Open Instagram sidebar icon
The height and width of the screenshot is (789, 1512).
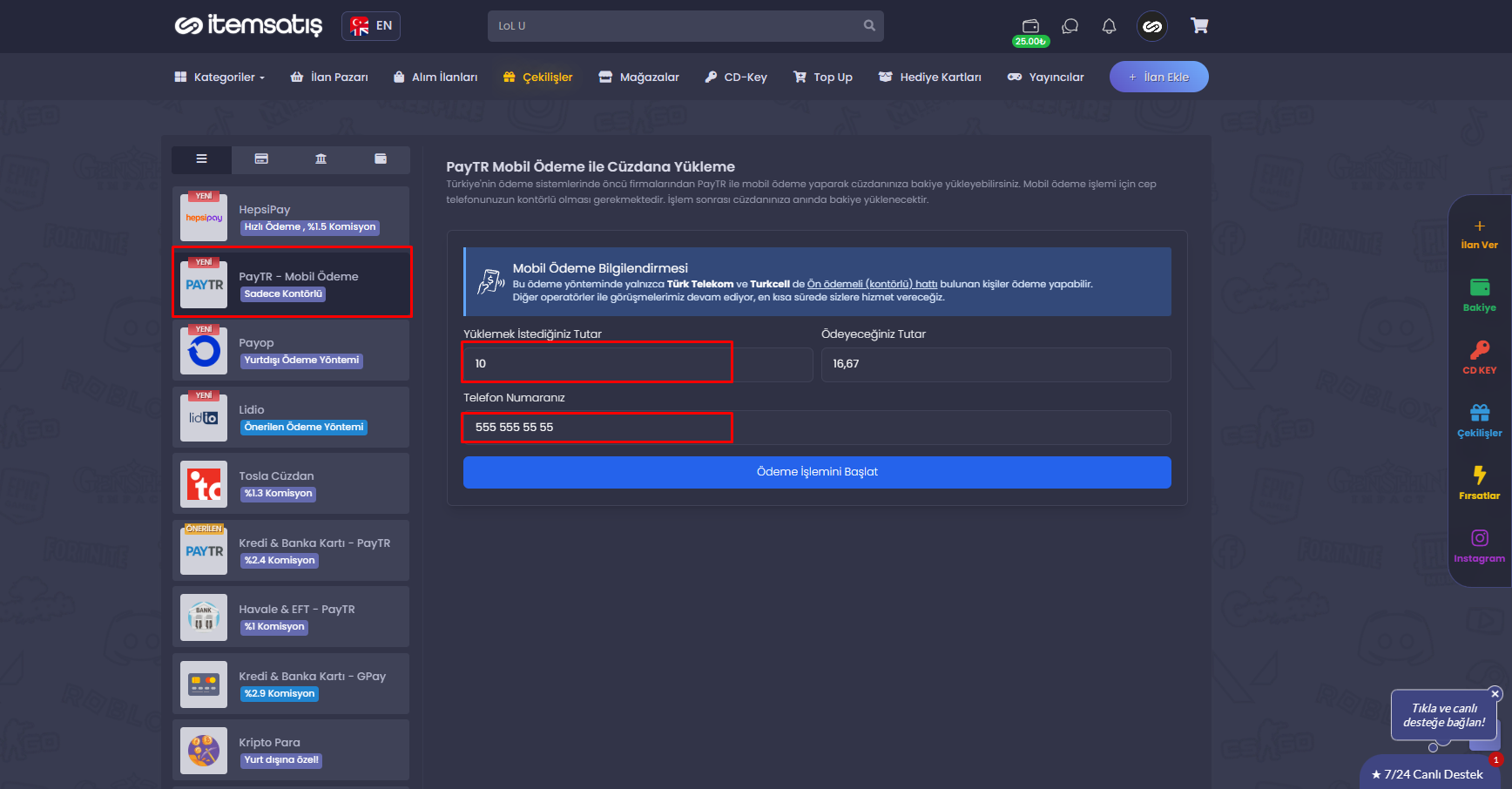click(x=1480, y=546)
